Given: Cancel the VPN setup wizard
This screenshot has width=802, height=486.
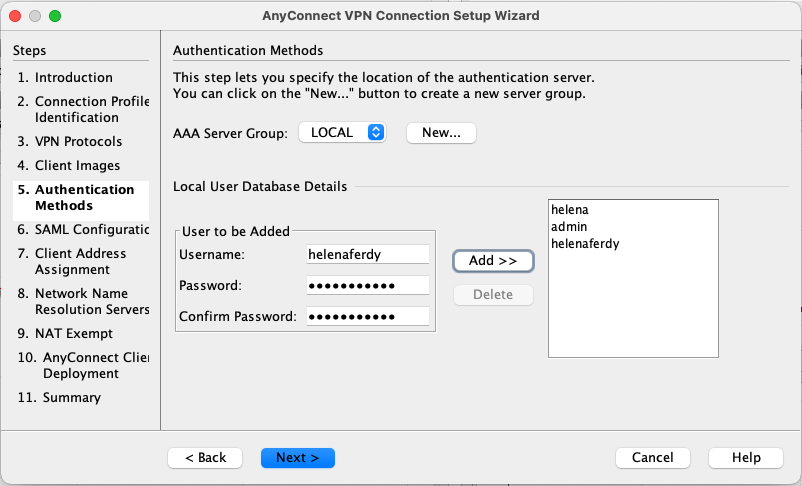Looking at the screenshot, I should [652, 457].
